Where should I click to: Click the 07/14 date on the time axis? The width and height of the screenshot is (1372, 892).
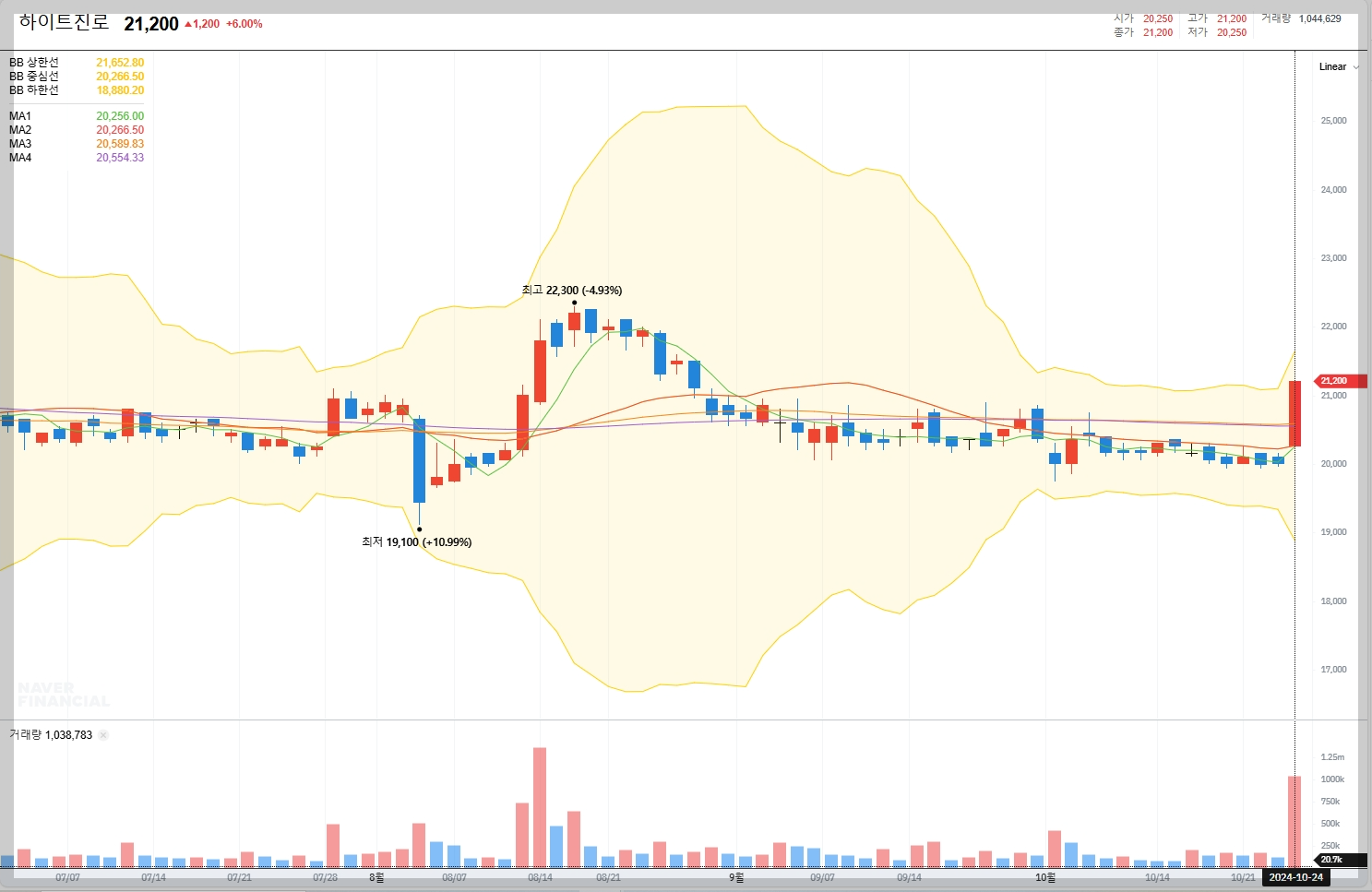coord(153,877)
